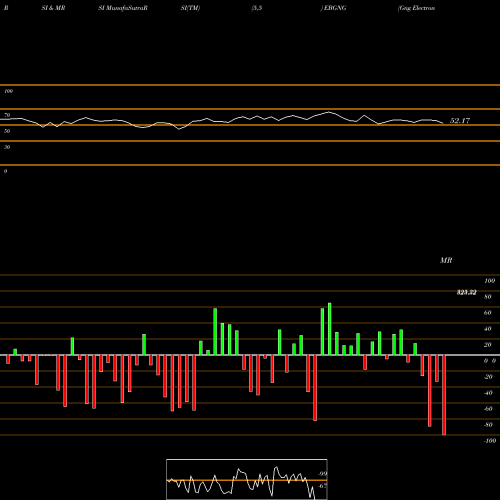Click MR axis '0 0' zero label
The image size is (500, 500).
490,361
